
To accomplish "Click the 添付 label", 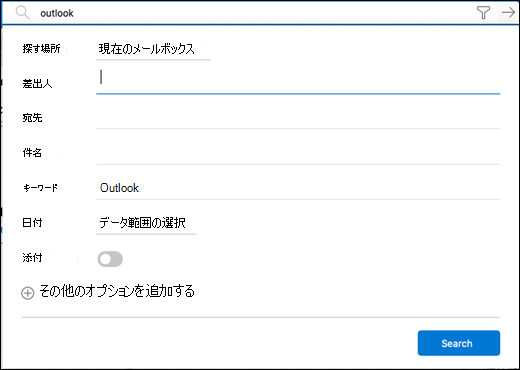I will point(32,257).
